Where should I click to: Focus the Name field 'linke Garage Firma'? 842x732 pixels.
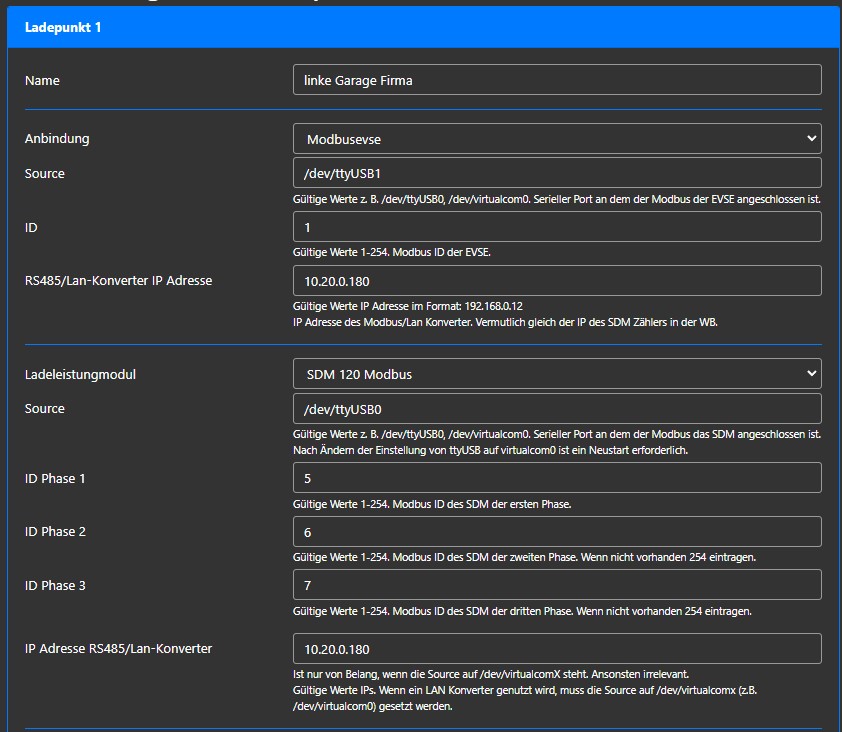click(557, 80)
